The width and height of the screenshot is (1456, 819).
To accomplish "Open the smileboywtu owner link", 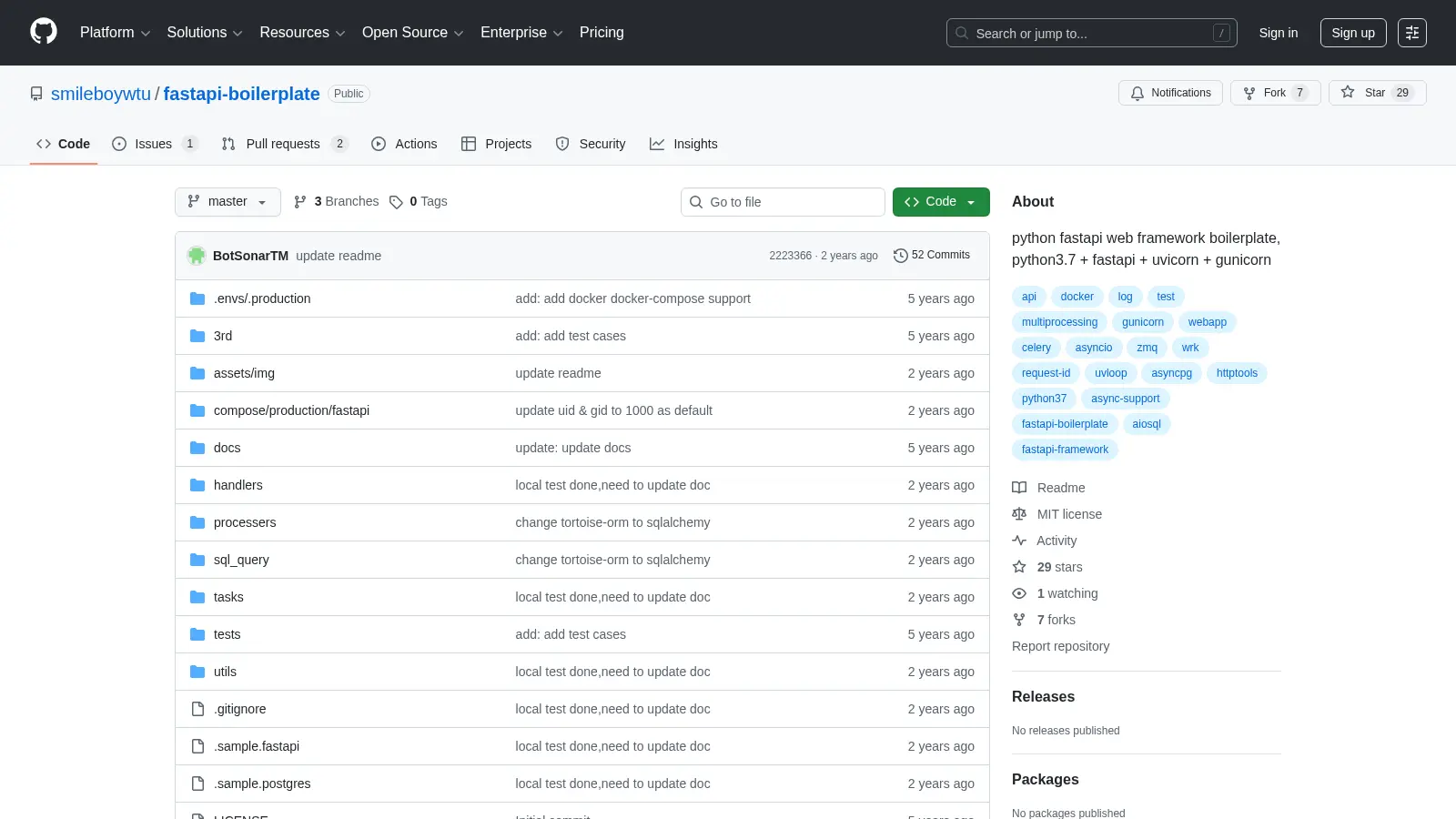I will (101, 94).
